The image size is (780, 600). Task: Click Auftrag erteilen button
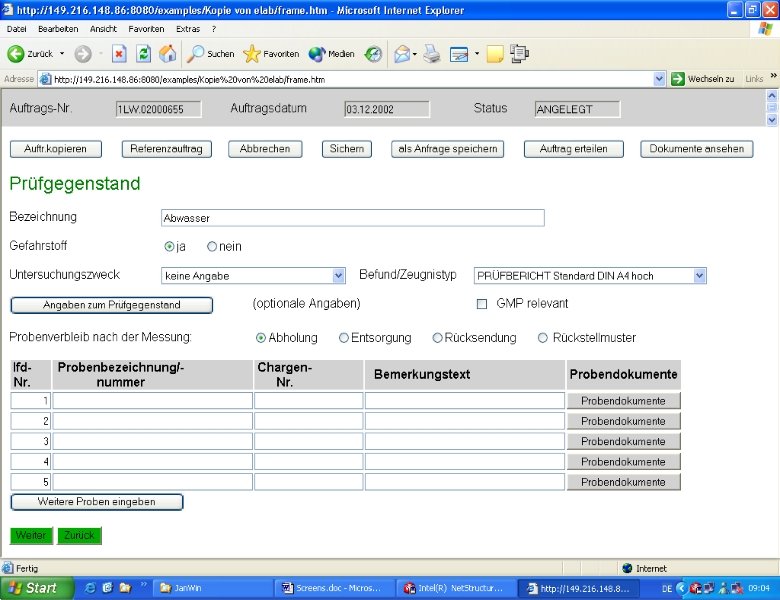(574, 149)
